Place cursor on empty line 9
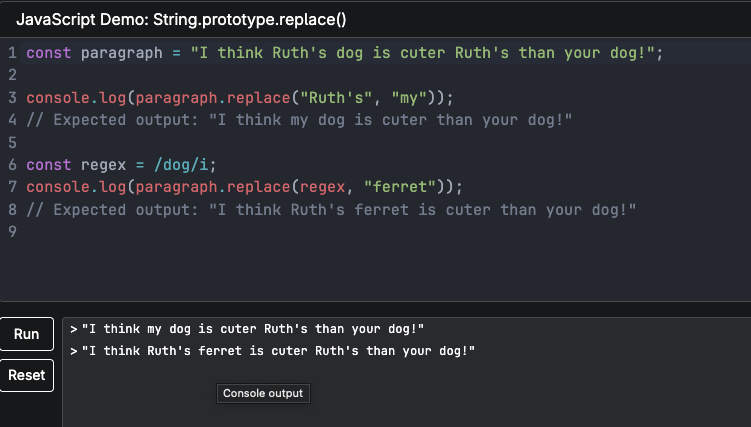The height and width of the screenshot is (427, 751). click(300, 232)
